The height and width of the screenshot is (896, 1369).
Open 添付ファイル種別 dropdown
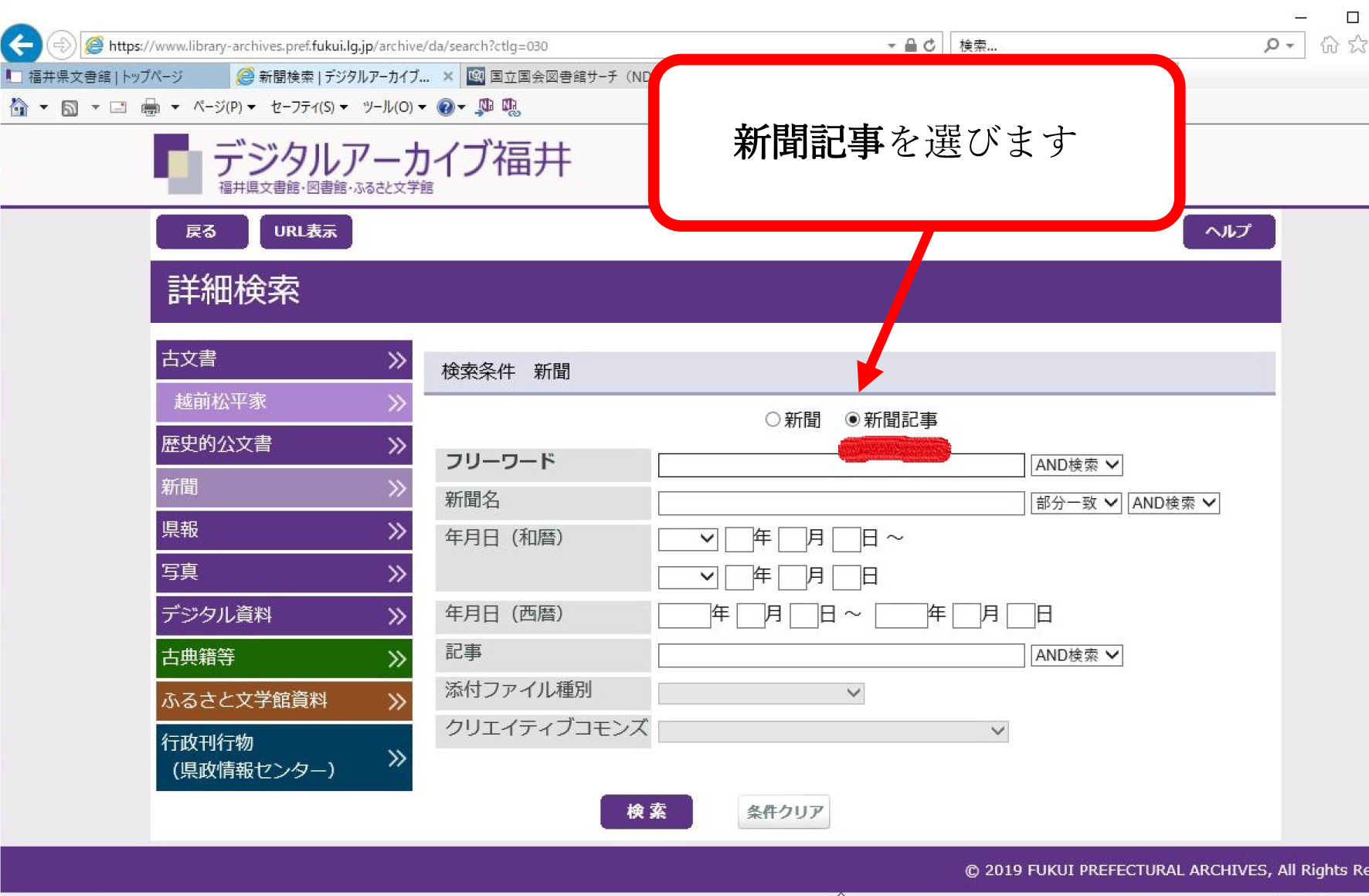(761, 693)
